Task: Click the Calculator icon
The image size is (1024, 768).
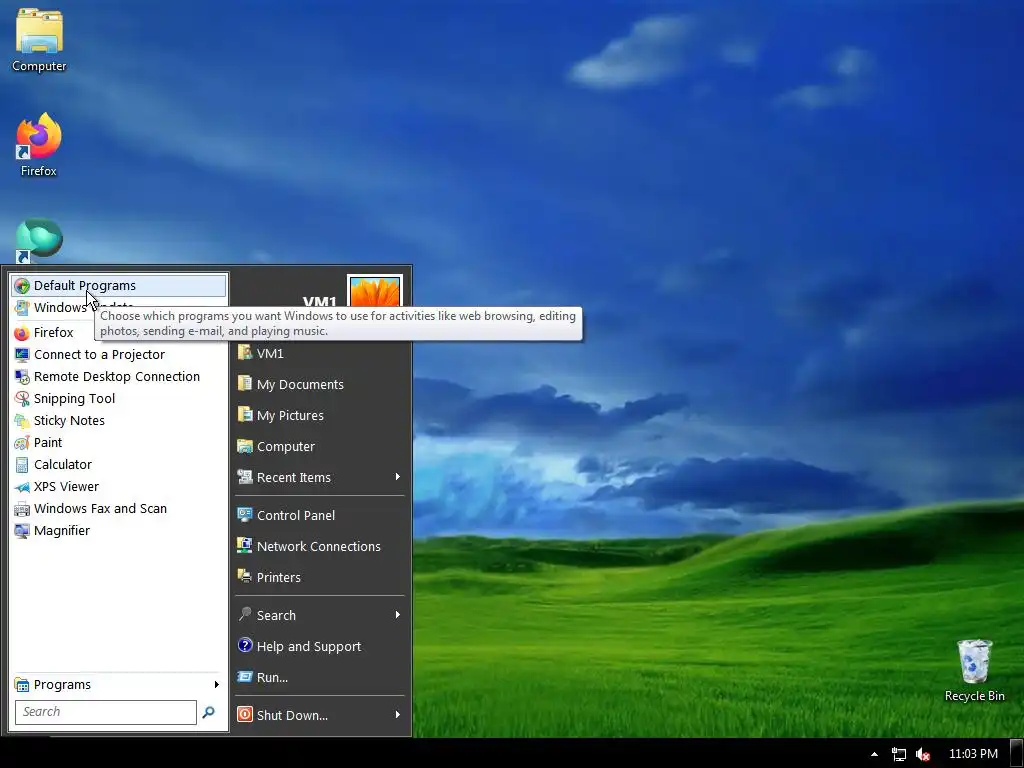Action: pyautogui.click(x=22, y=465)
